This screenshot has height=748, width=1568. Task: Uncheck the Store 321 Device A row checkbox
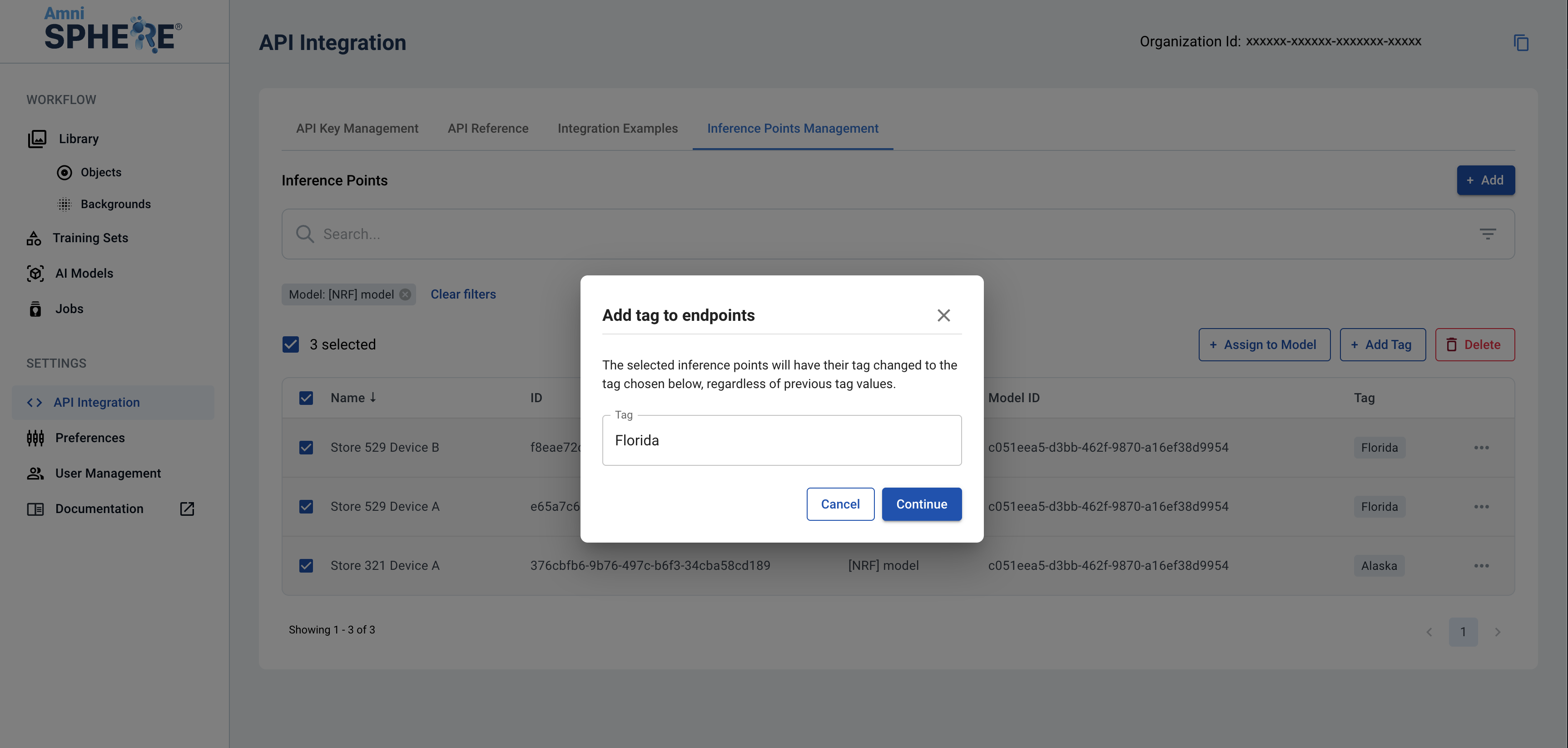point(306,565)
